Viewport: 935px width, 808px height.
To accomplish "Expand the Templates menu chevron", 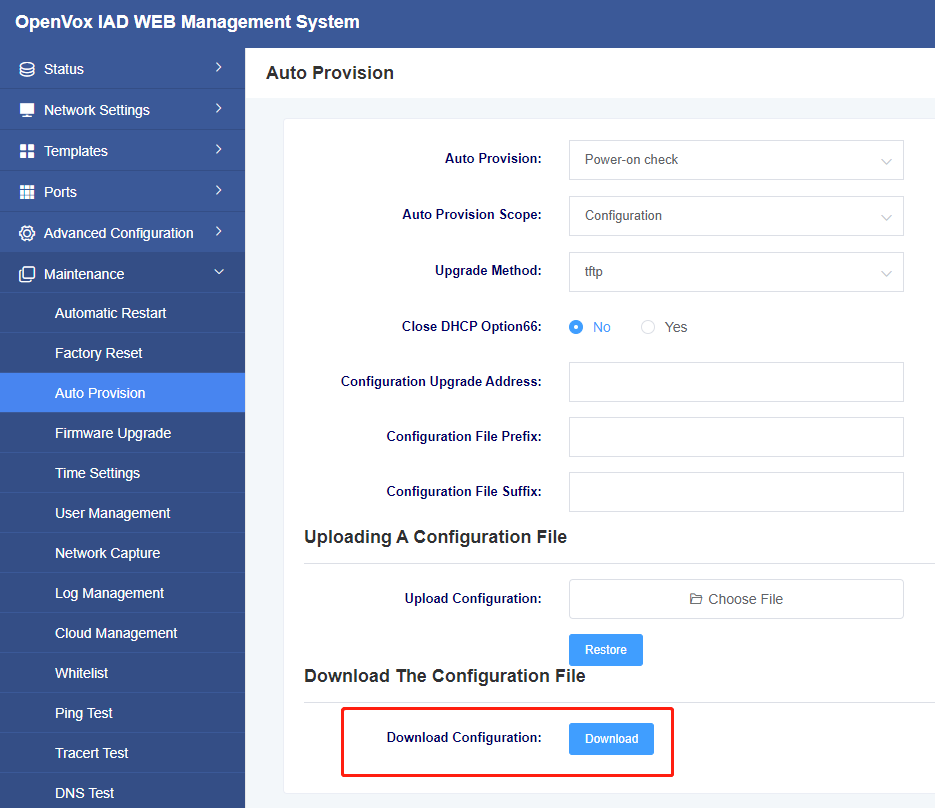I will (219, 150).
